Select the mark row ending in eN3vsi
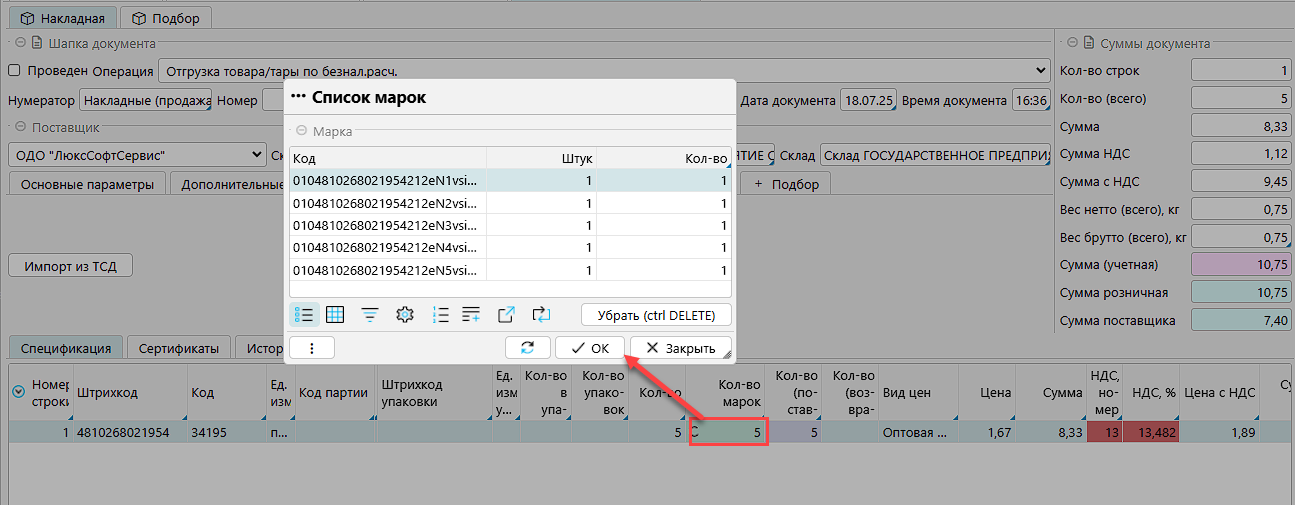The image size is (1295, 505). (386, 226)
